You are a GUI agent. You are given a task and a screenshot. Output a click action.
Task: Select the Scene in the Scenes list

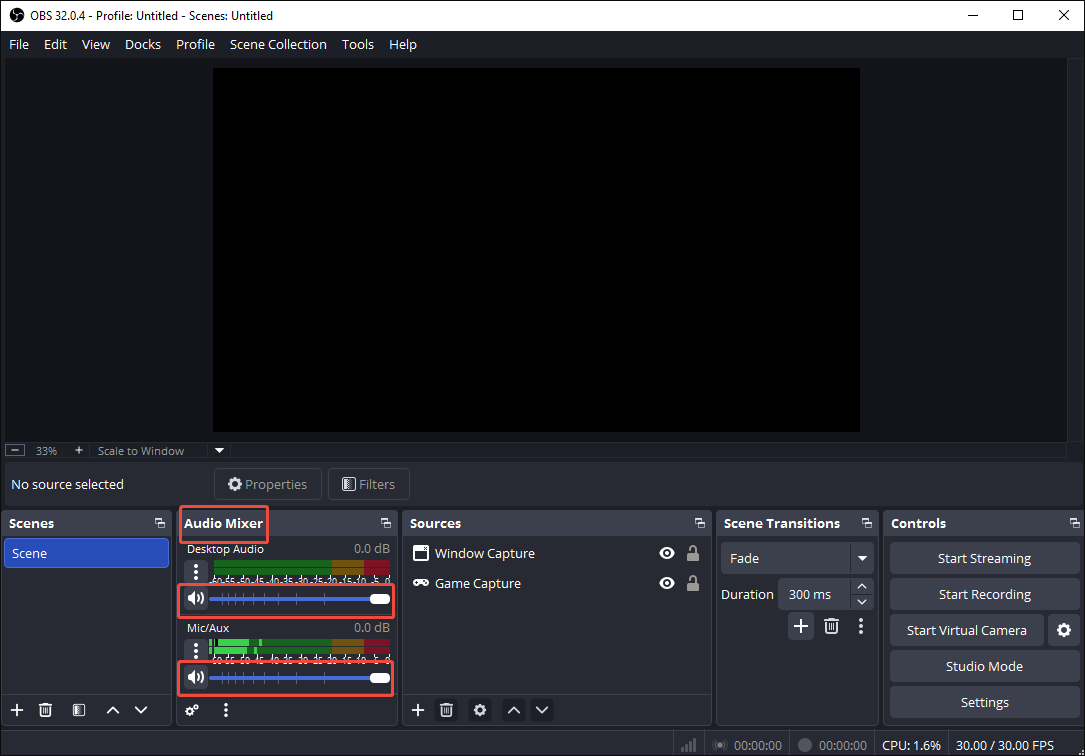click(x=86, y=552)
